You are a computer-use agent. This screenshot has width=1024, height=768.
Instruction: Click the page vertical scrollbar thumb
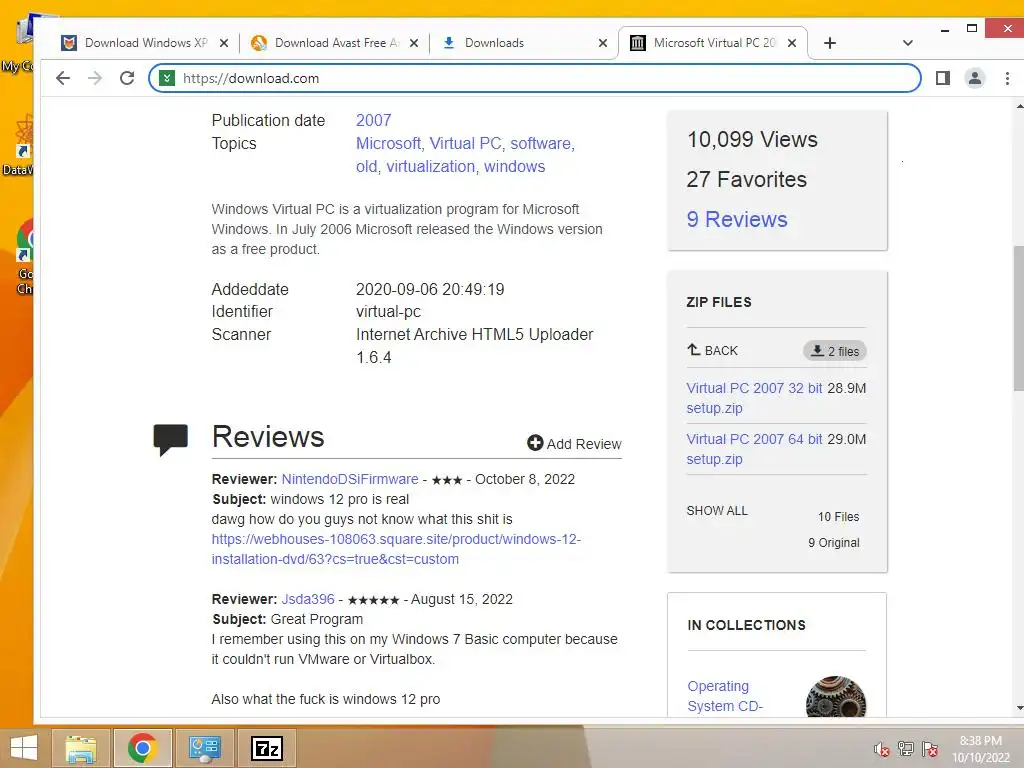point(1019,318)
